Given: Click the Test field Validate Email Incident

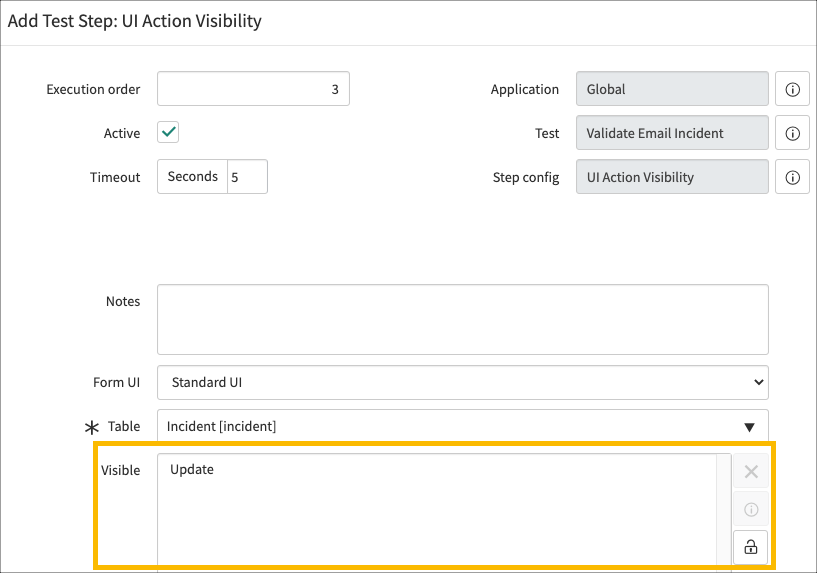Looking at the screenshot, I should coord(672,133).
